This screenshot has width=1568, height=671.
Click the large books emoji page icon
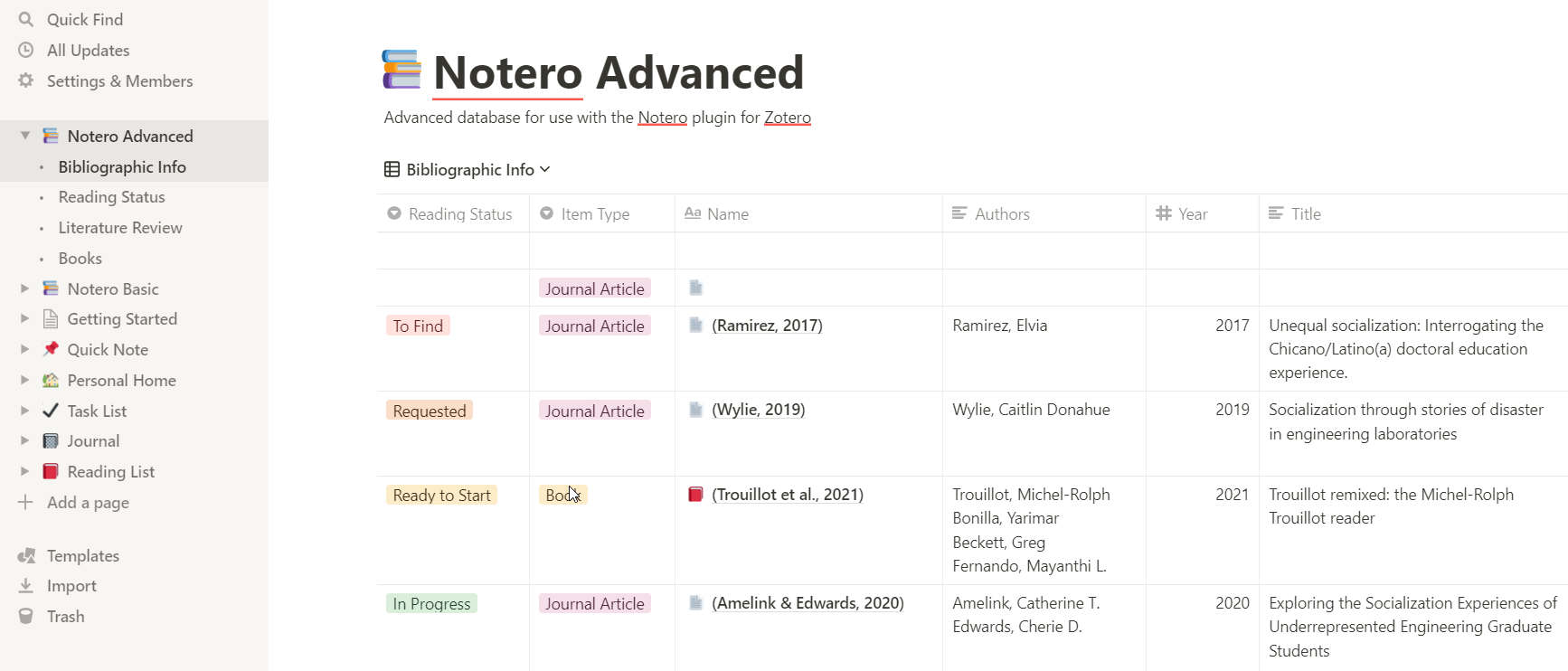pyautogui.click(x=401, y=70)
